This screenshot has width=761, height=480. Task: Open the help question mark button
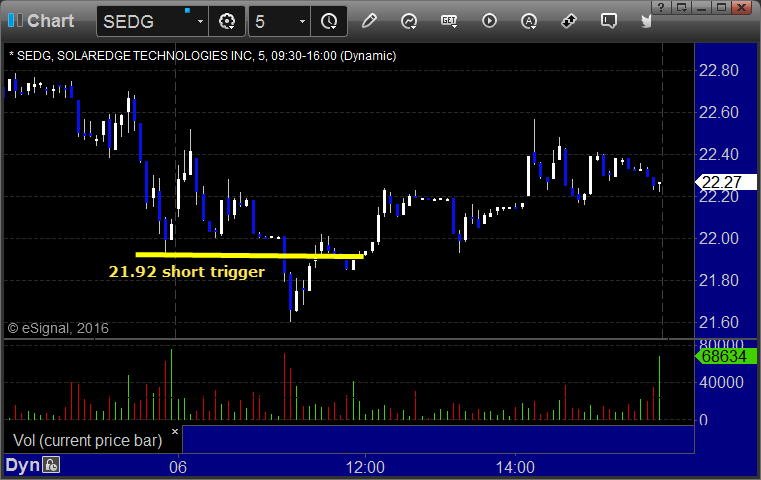click(x=661, y=7)
